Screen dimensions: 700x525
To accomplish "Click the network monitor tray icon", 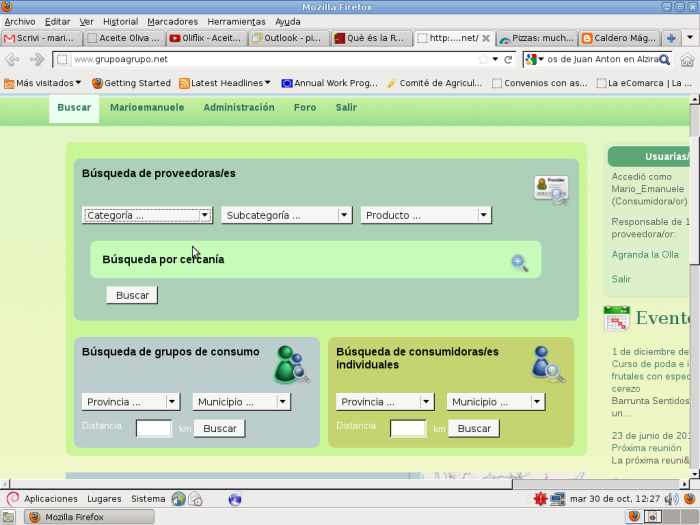I will pos(558,499).
